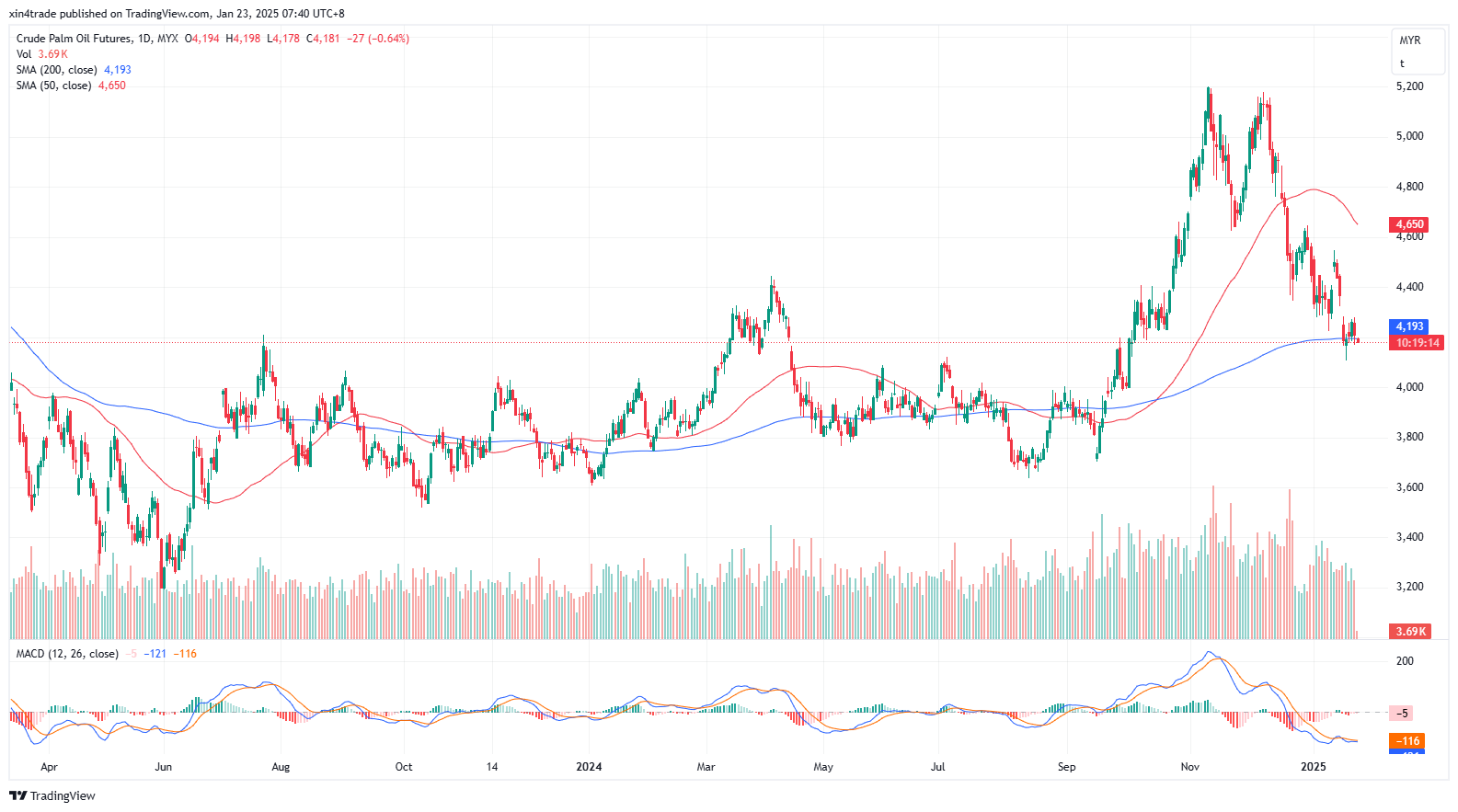Click the 10:19:14 countdown price label
The width and height of the screenshot is (1458, 812).
click(1418, 343)
